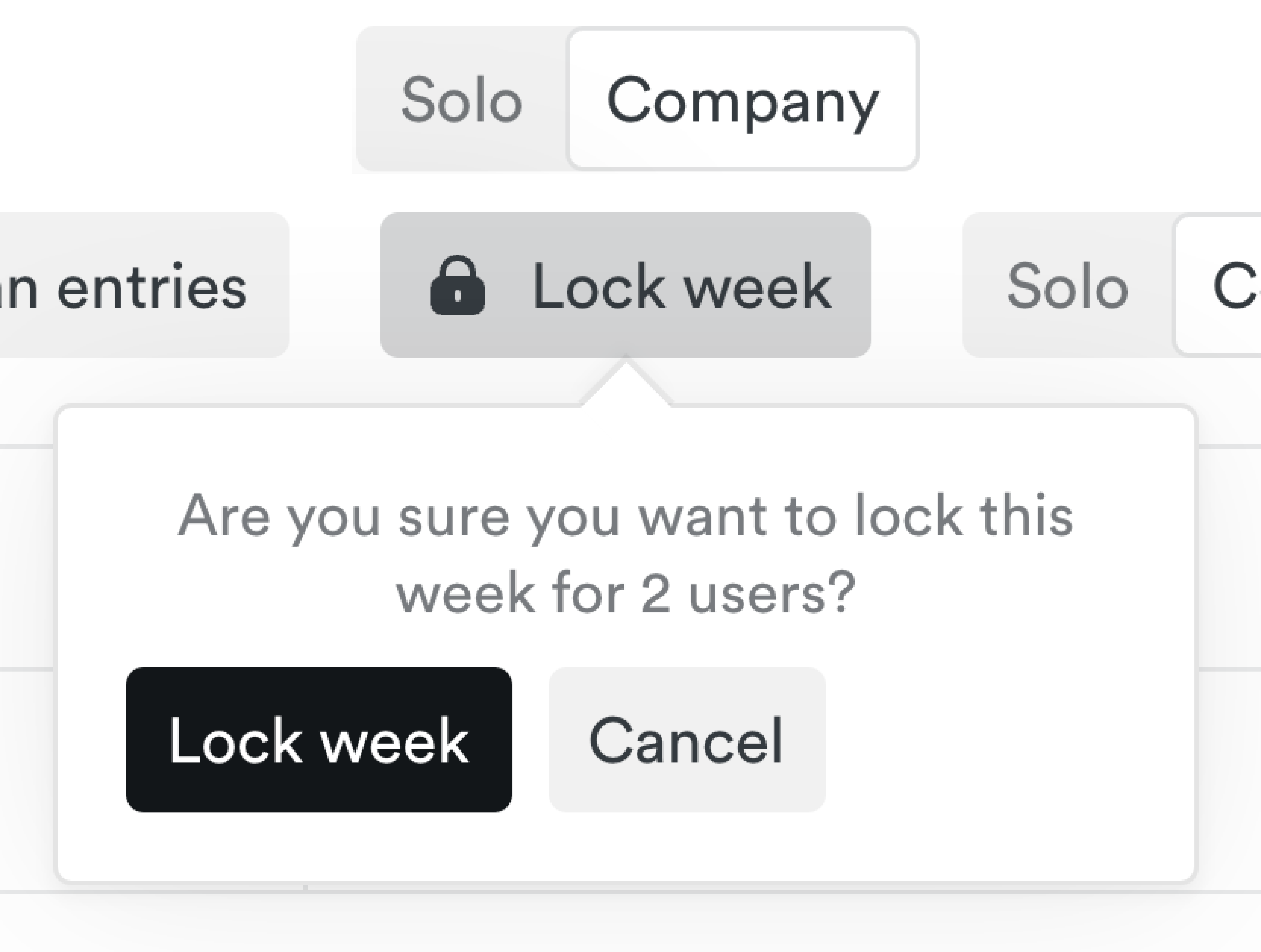
Task: Choose Solo in the right-hand switcher
Action: coord(1067,286)
